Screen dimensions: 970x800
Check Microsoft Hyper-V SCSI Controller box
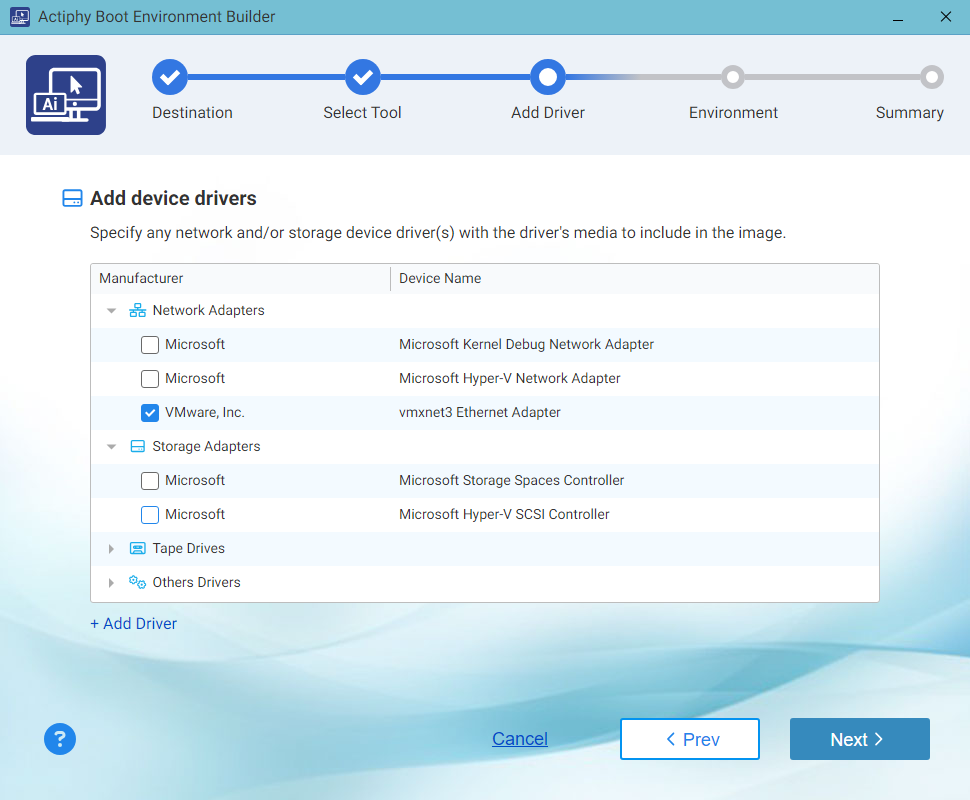pos(150,515)
